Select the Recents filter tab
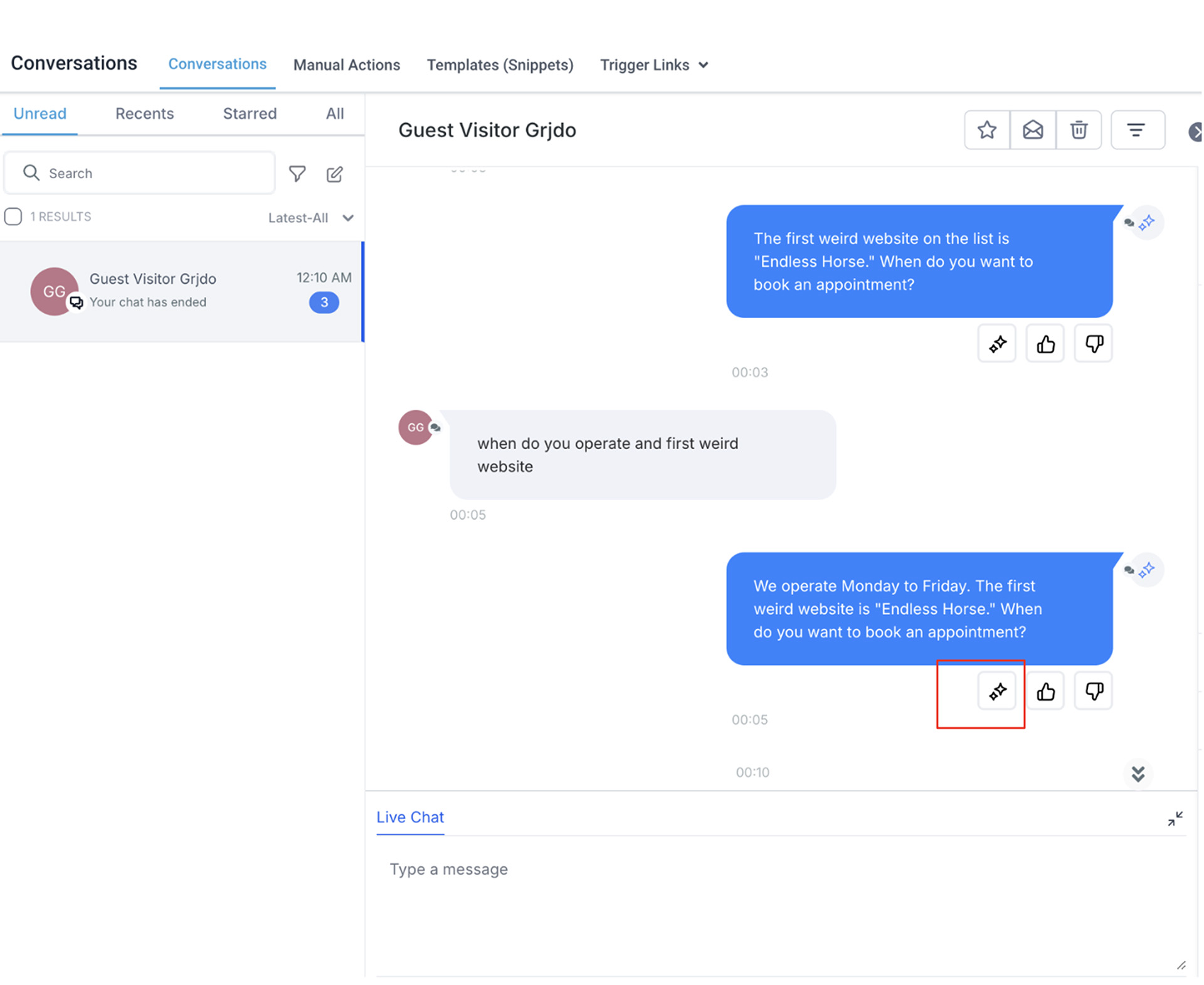Screen dimensions: 1204x985 144,114
